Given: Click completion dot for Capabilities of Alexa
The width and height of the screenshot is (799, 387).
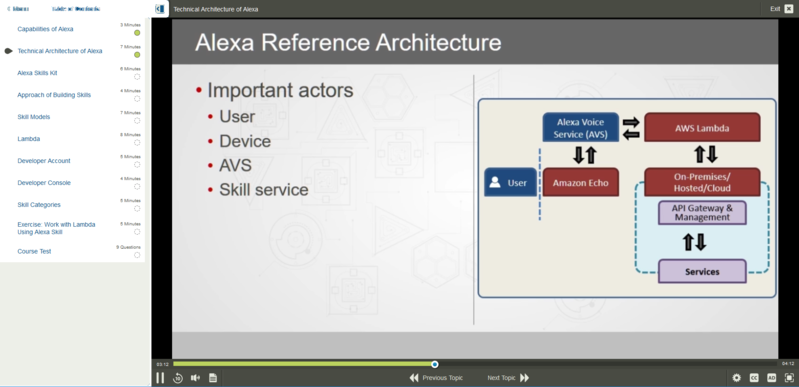Looking at the screenshot, I should tap(137, 33).
